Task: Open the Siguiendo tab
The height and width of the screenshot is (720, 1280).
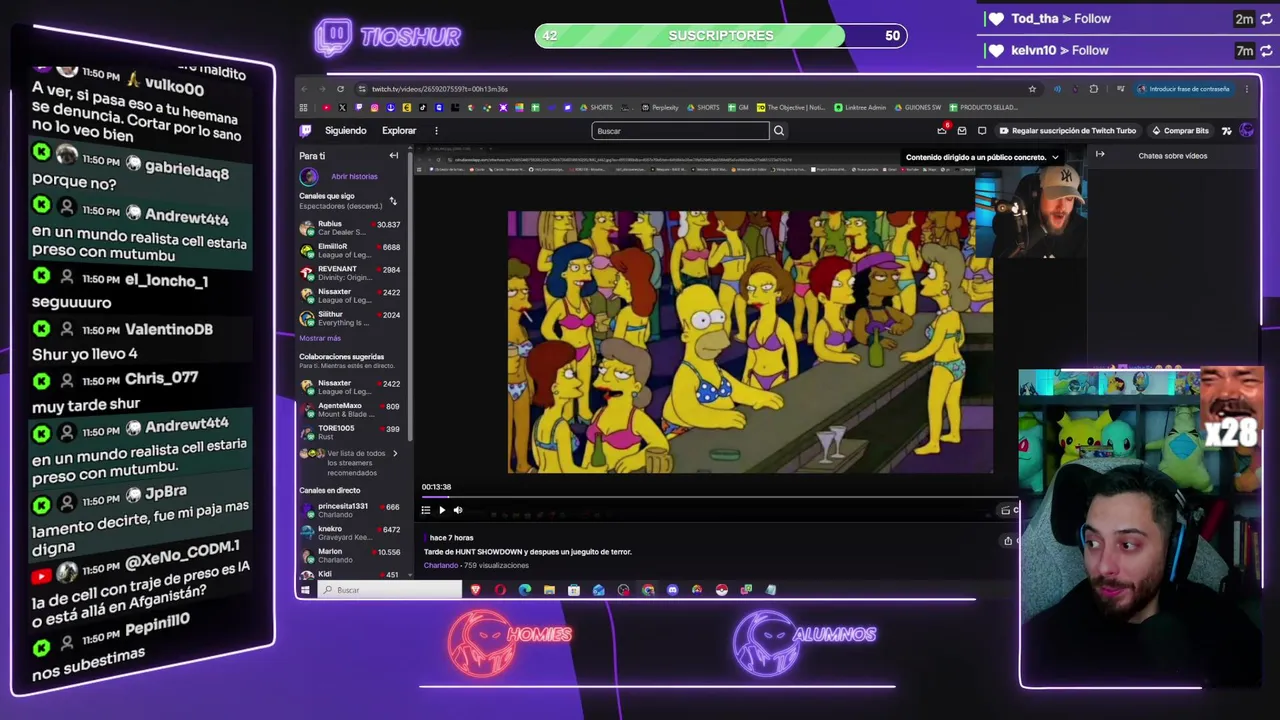Action: (346, 131)
